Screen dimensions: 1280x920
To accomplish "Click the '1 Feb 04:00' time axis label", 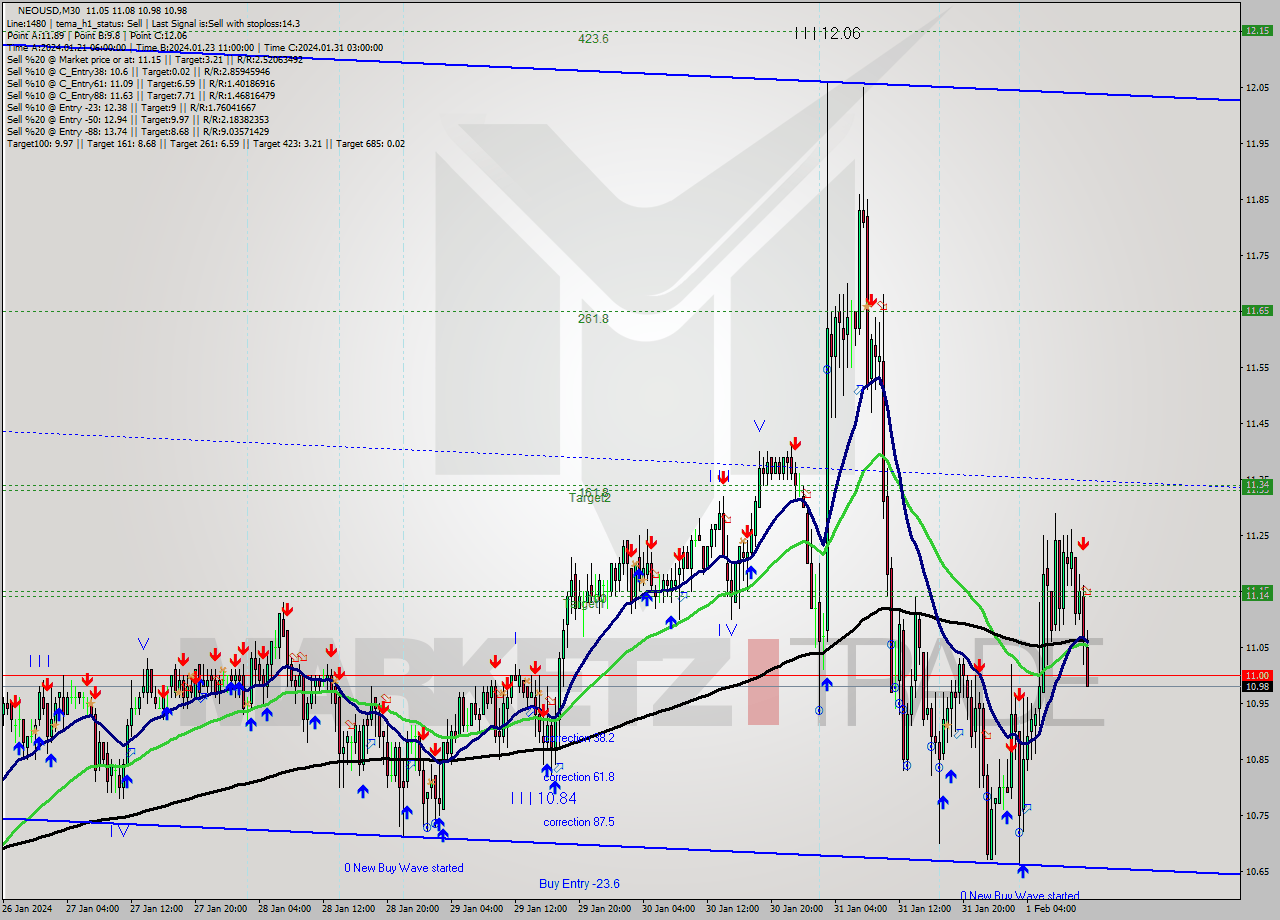I will pyautogui.click(x=1051, y=909).
